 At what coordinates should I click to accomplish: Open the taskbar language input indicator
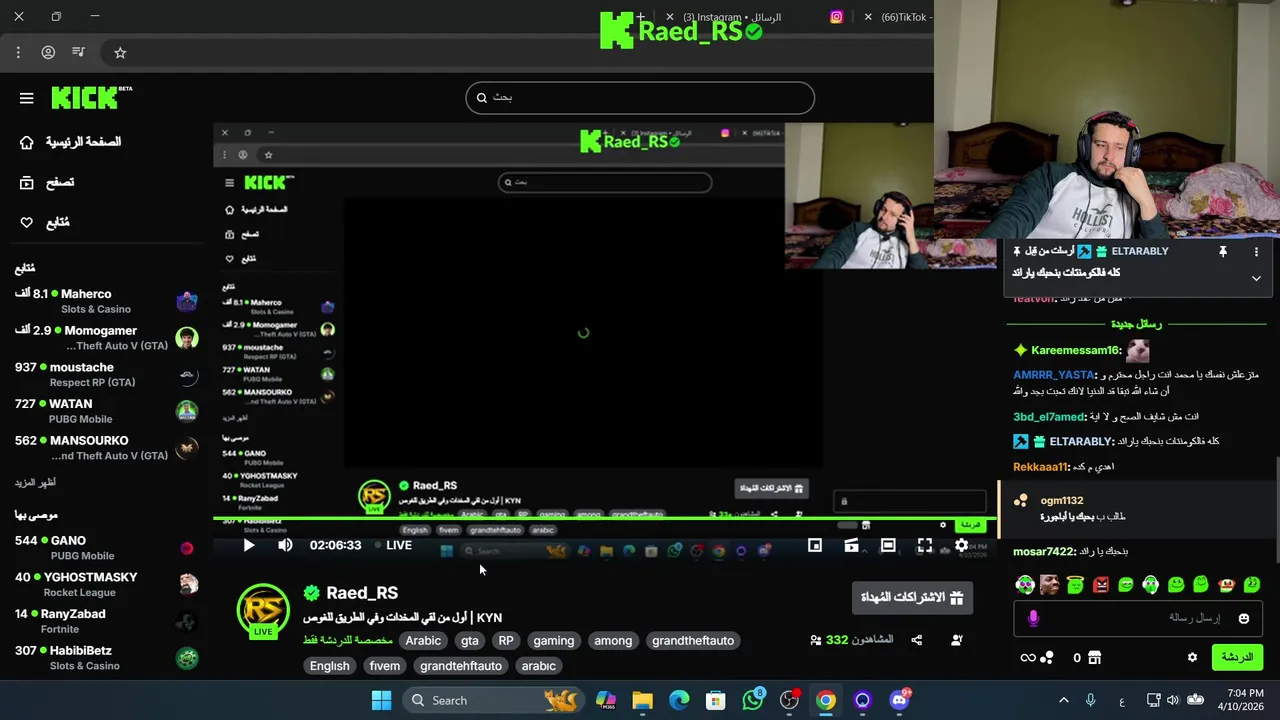[x=1122, y=700]
